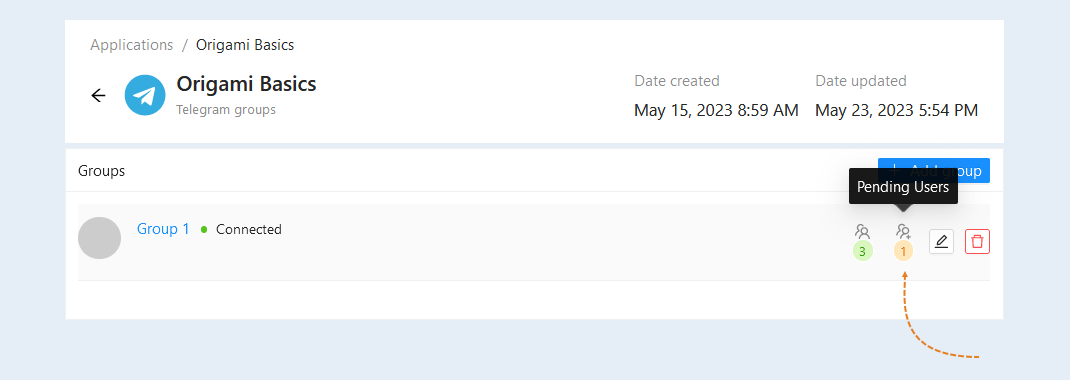Click the Connected status label

[x=248, y=229]
